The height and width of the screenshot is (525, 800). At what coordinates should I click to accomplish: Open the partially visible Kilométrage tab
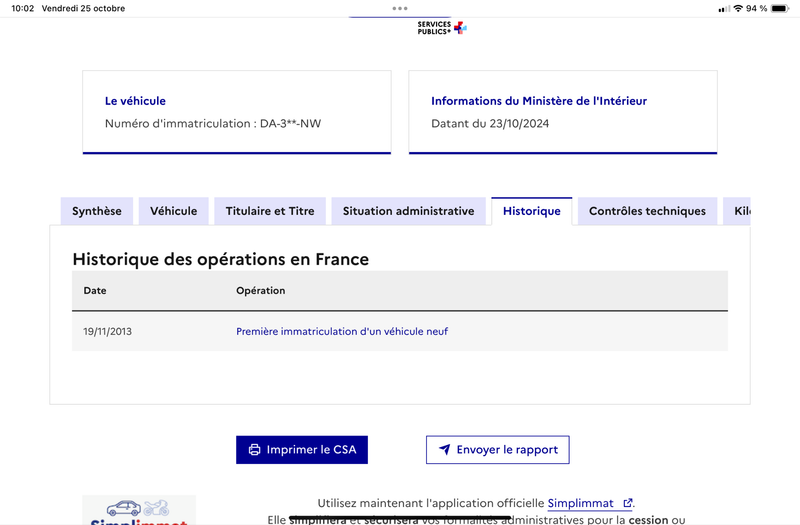(x=737, y=211)
